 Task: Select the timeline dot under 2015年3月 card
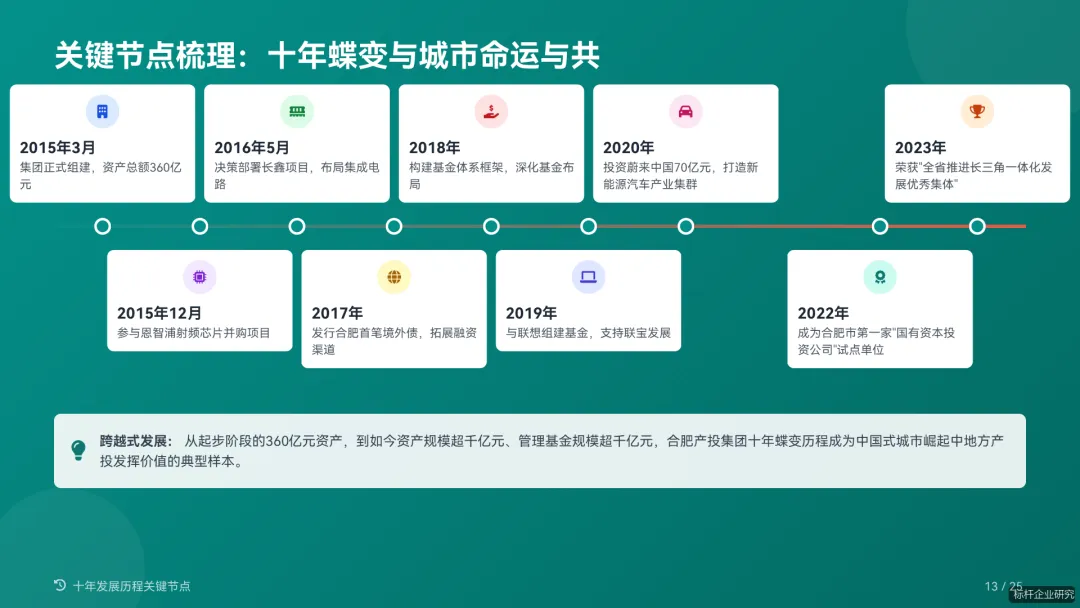tap(103, 226)
